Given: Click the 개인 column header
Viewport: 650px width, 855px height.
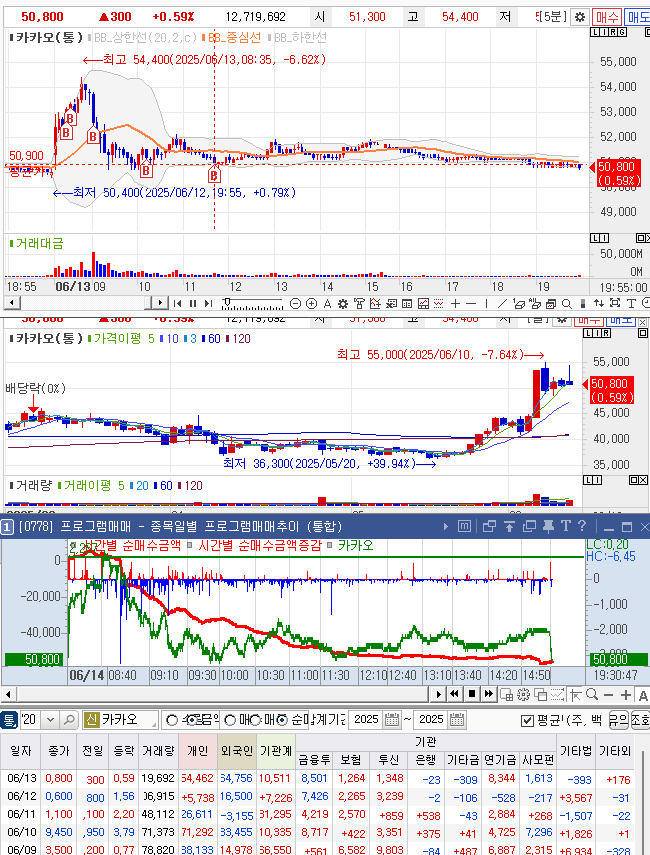Looking at the screenshot, I should tap(197, 751).
